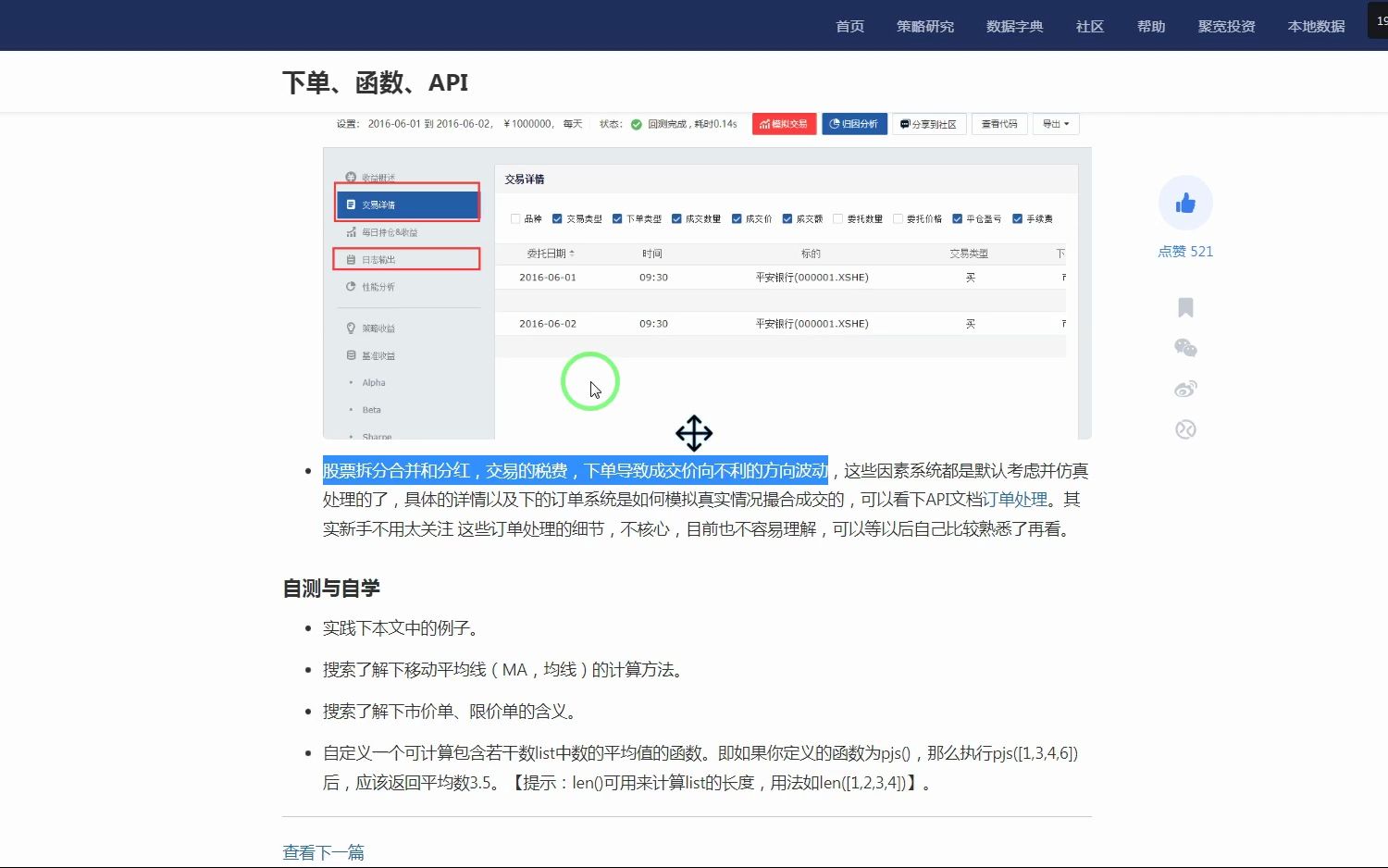
Task: Open 本地数据 in the top navigation
Action: tap(1316, 26)
